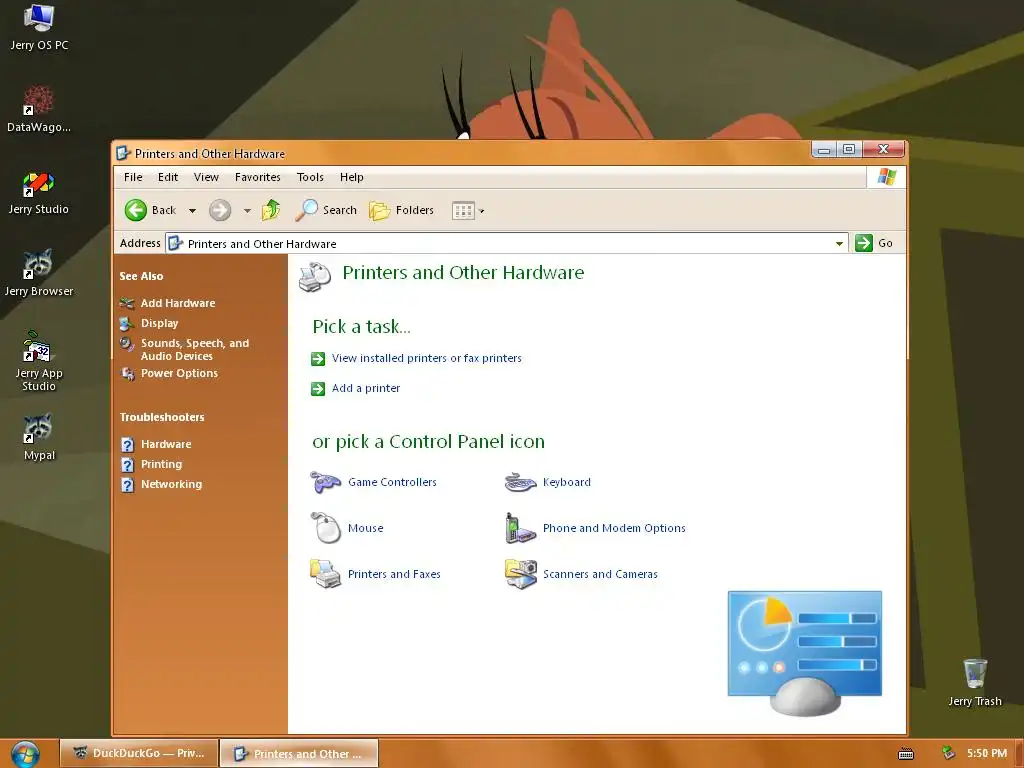Click the Add a printer link
Image resolution: width=1024 pixels, height=768 pixels.
[x=366, y=389]
